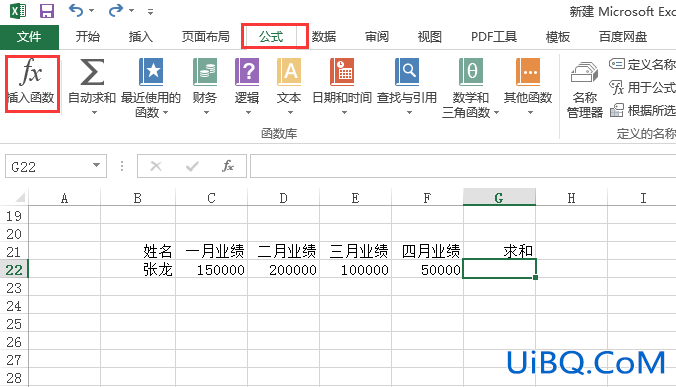The image size is (676, 387).
Task: Switch to the View (视图) tab
Action: coord(429,37)
